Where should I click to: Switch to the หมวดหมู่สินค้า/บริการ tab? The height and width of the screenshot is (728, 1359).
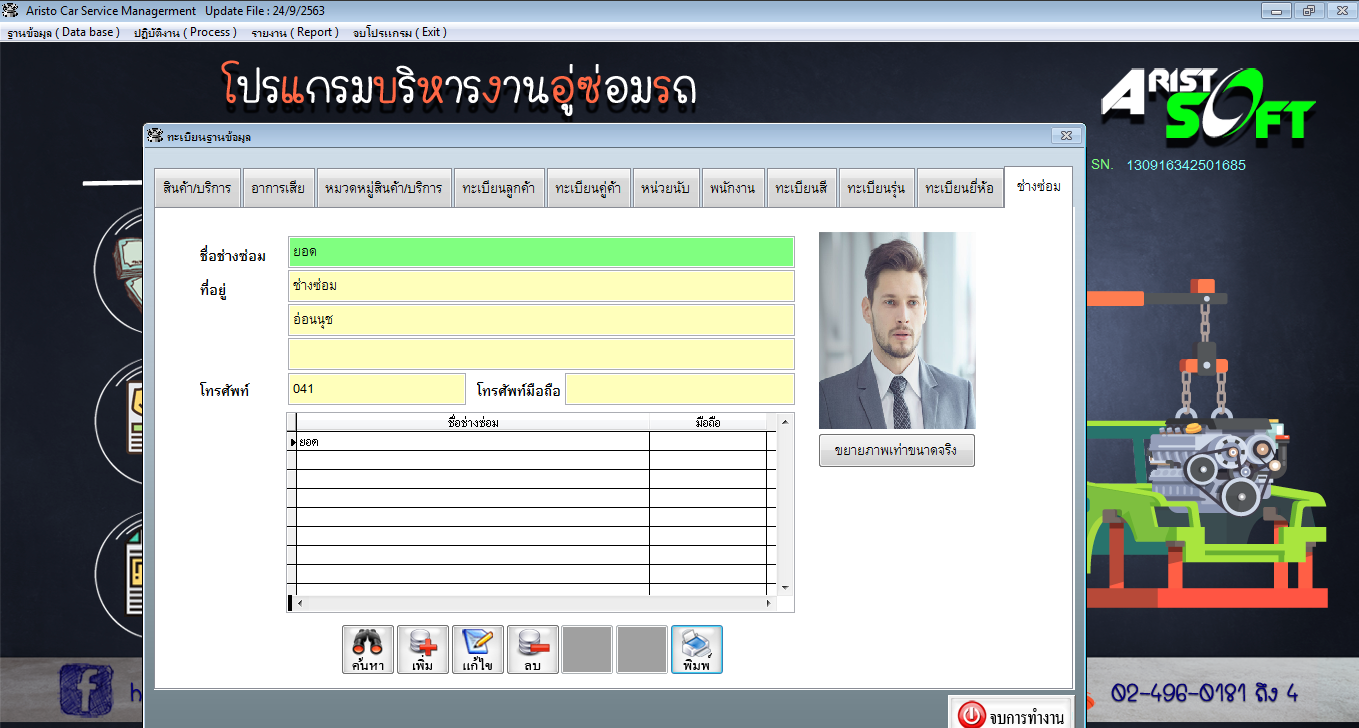(x=384, y=188)
